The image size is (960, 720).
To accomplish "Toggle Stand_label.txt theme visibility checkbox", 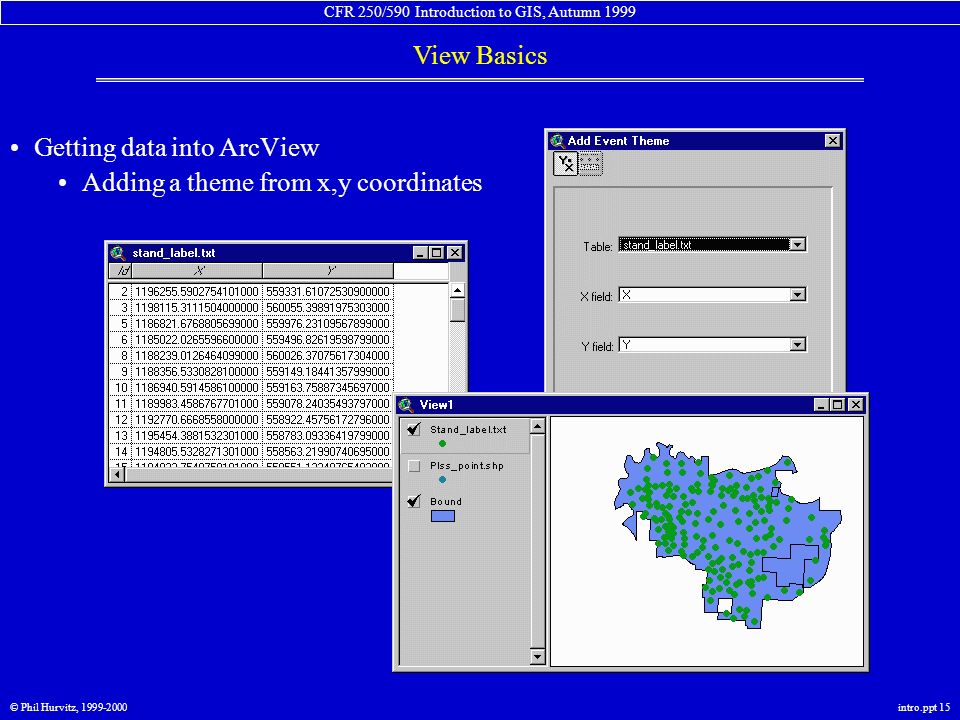I will click(414, 429).
